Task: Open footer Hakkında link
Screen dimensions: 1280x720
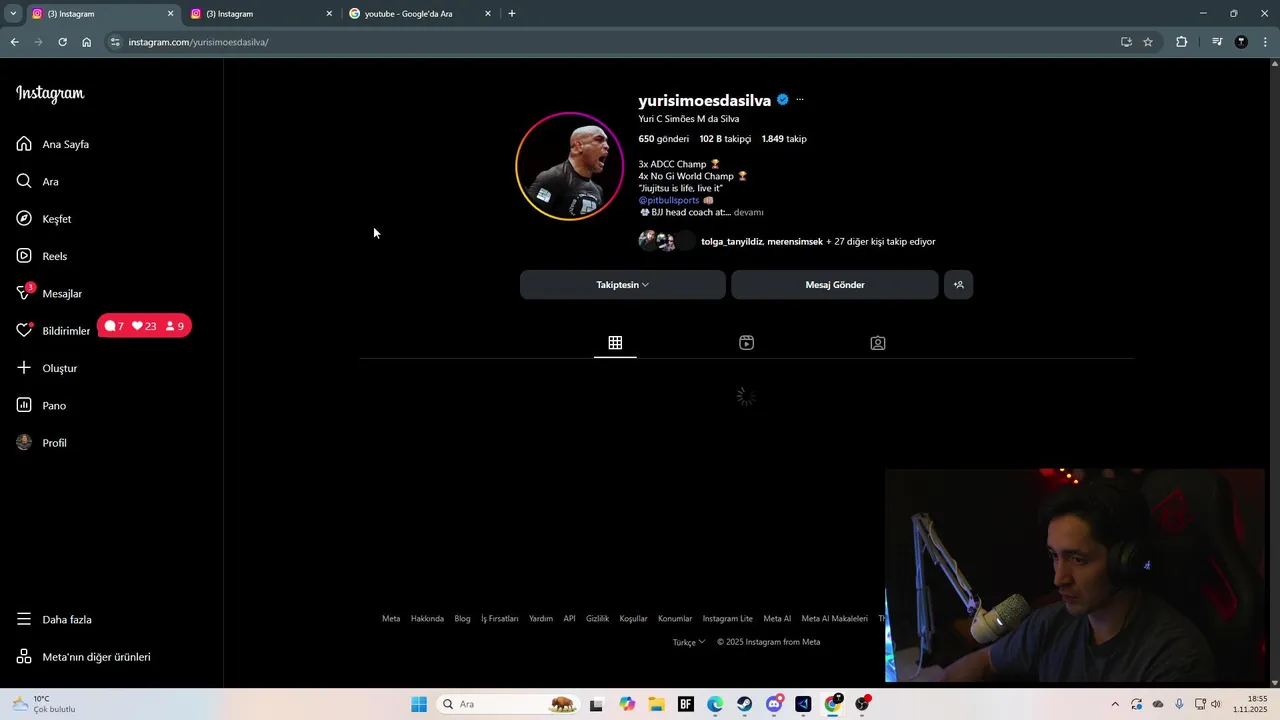Action: click(427, 619)
